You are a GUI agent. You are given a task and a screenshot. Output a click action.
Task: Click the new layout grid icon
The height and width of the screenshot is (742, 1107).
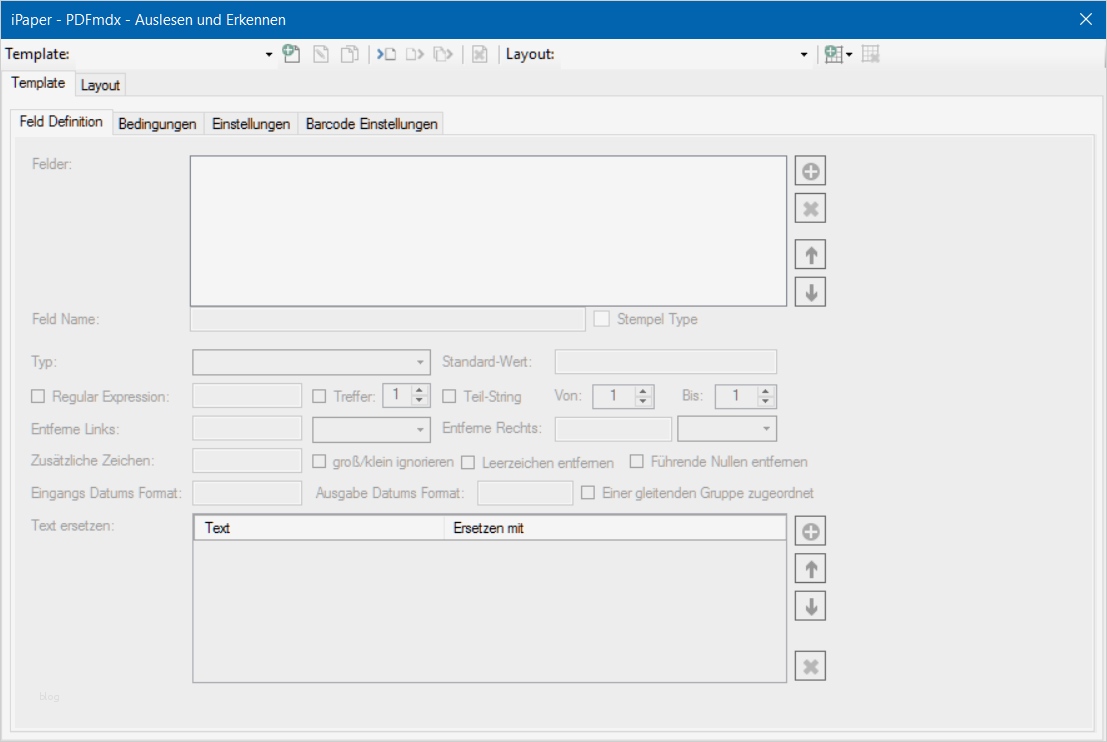[x=833, y=54]
